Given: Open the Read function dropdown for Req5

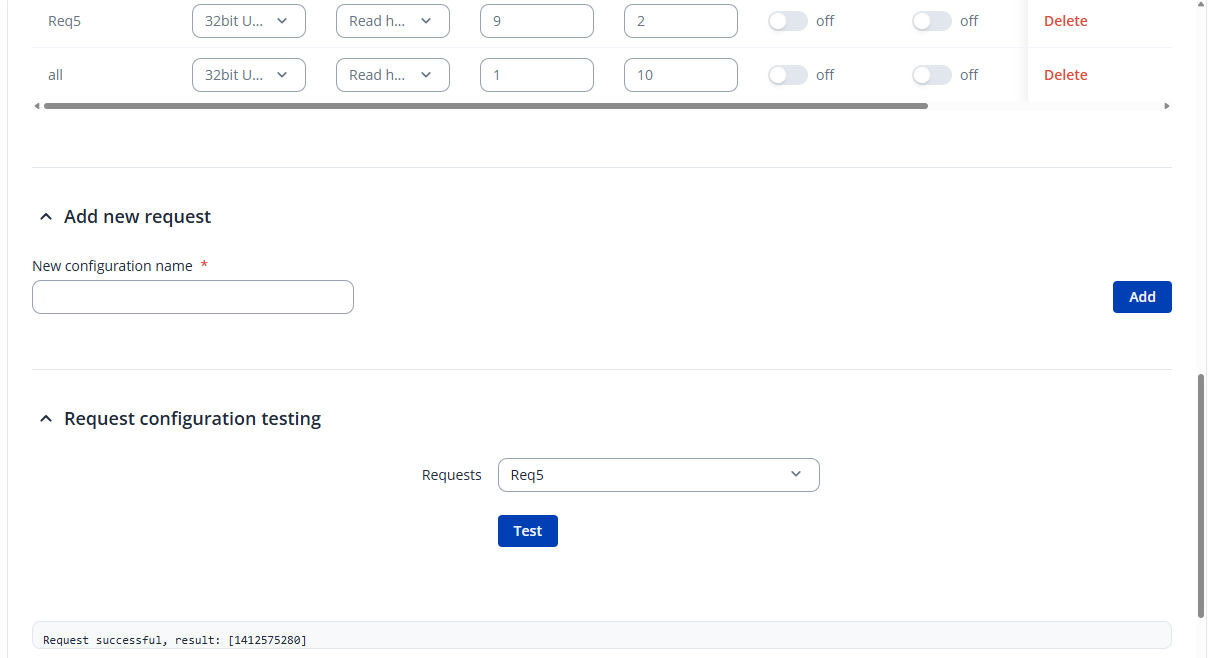Looking at the screenshot, I should pos(392,21).
